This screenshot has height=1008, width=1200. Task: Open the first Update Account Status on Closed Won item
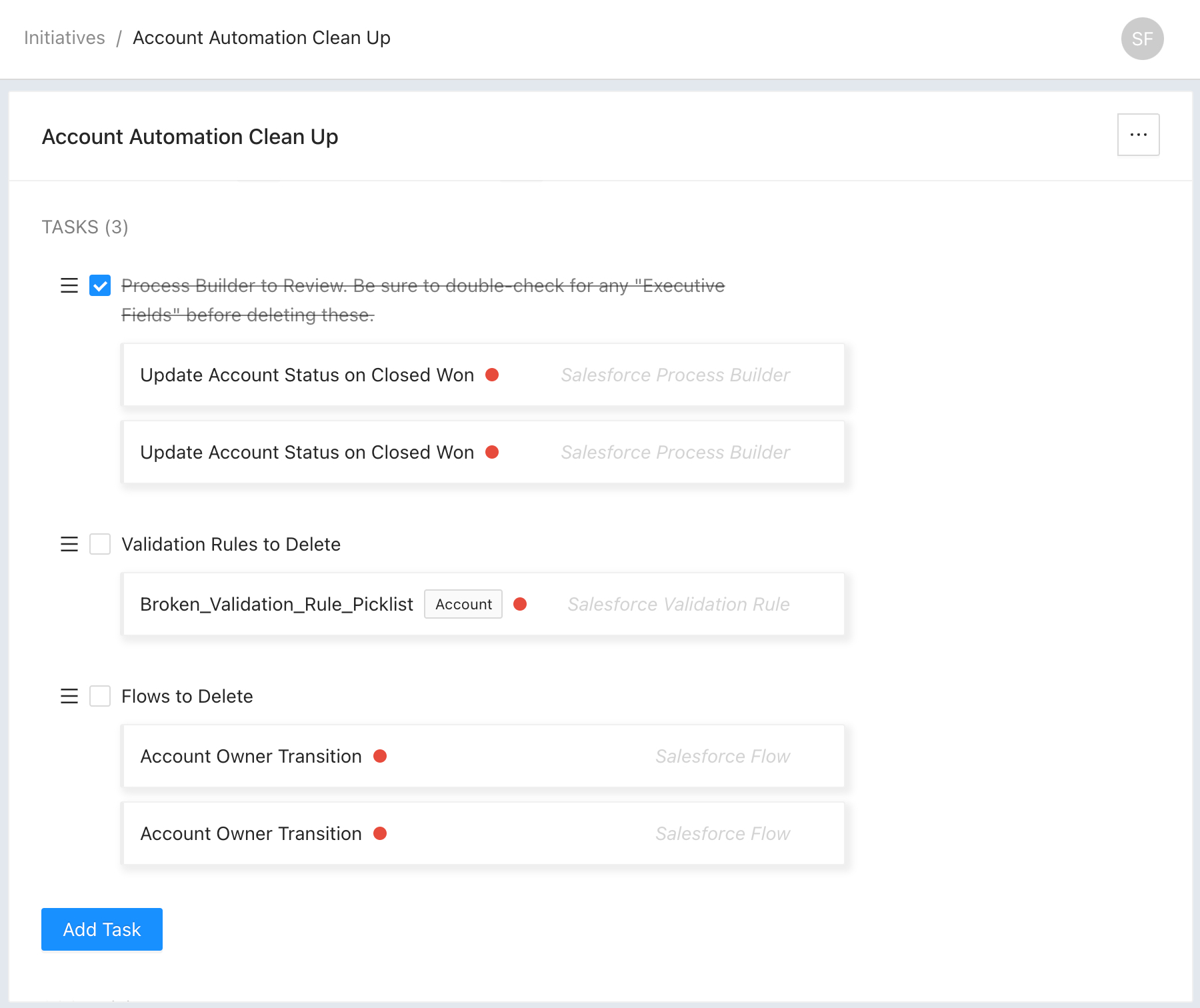tap(307, 375)
